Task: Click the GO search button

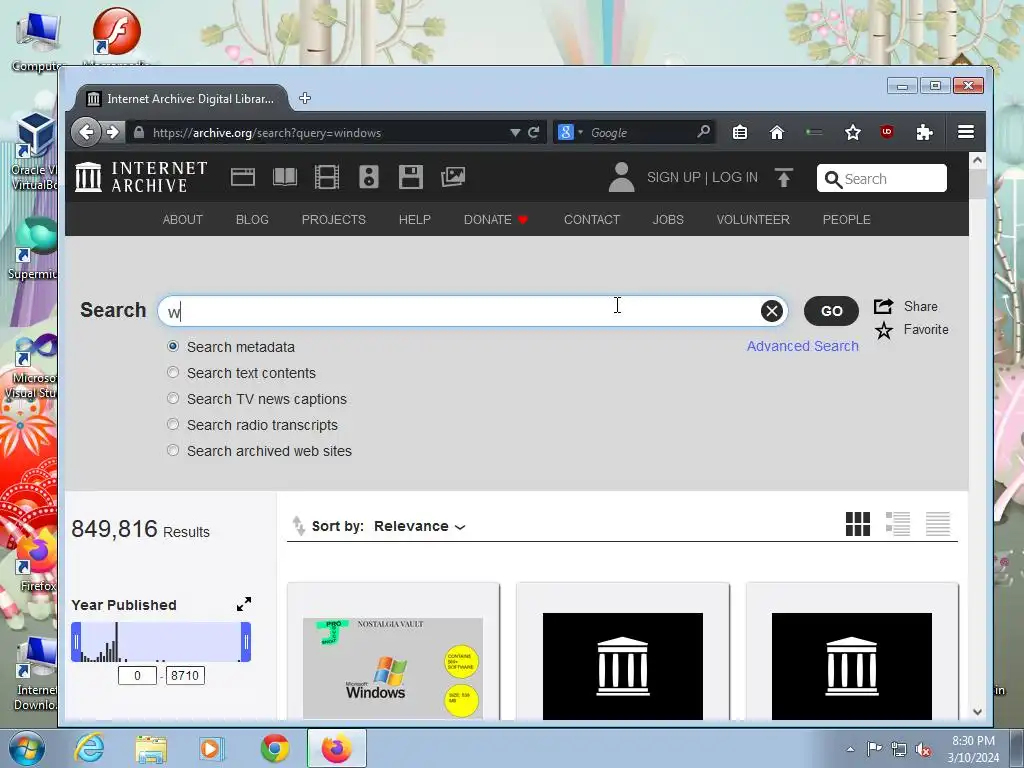Action: point(831,311)
